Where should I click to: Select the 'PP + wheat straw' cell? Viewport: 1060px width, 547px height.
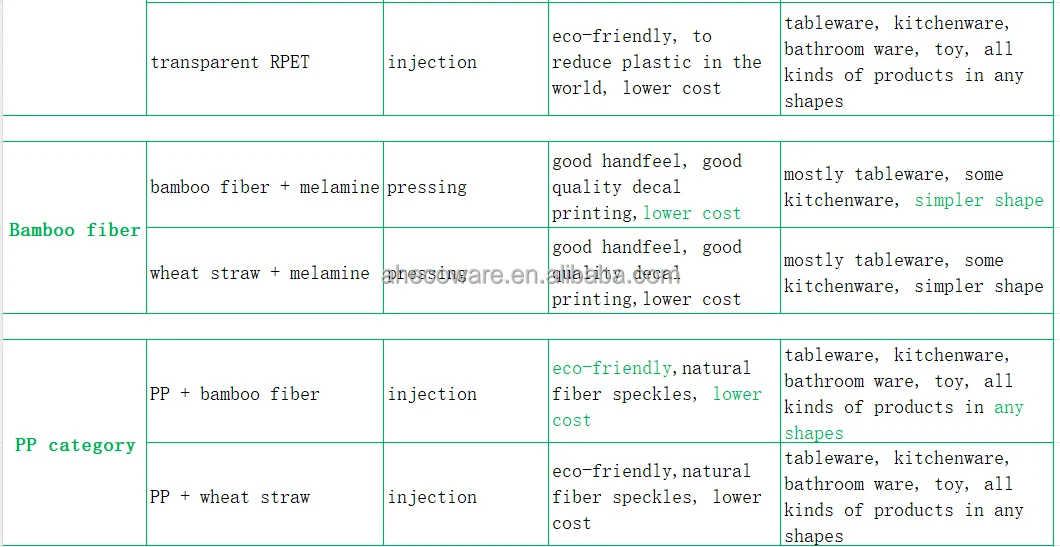(264, 494)
